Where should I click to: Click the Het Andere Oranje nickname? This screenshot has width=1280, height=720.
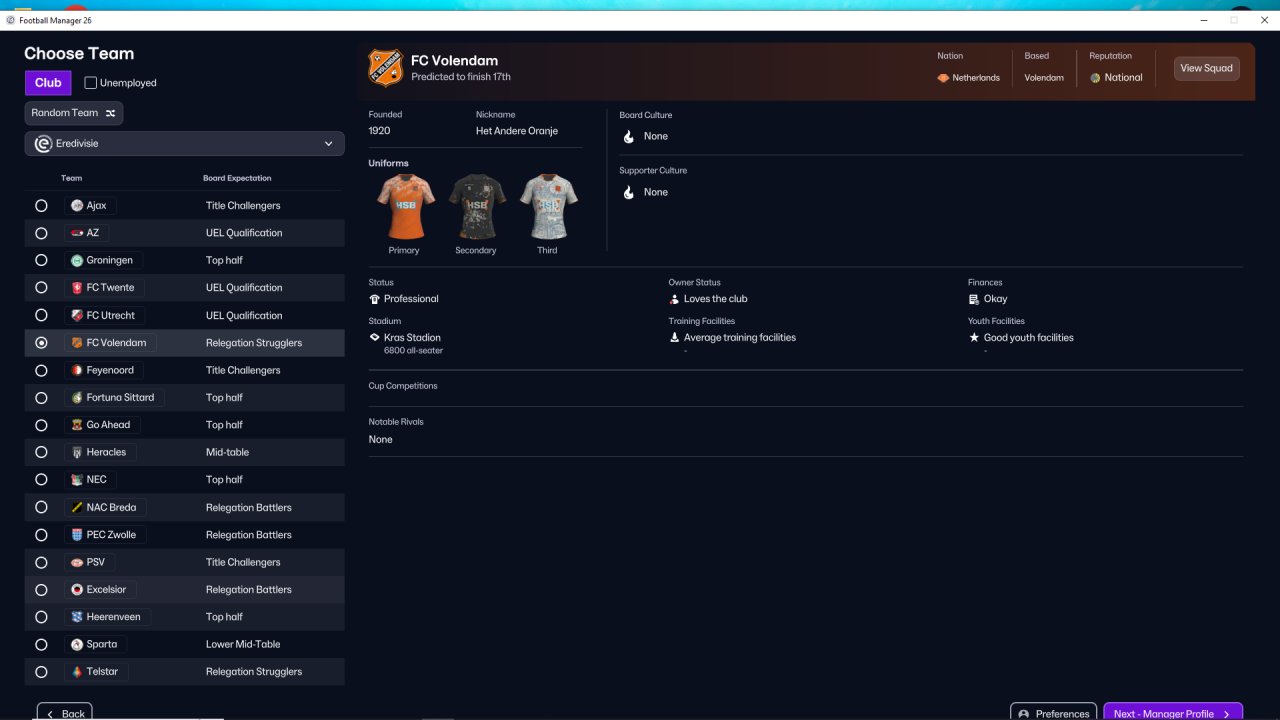[x=517, y=131]
